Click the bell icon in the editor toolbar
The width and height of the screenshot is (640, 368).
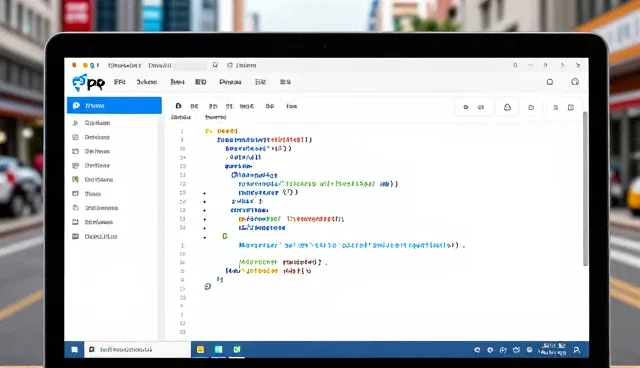click(x=507, y=107)
